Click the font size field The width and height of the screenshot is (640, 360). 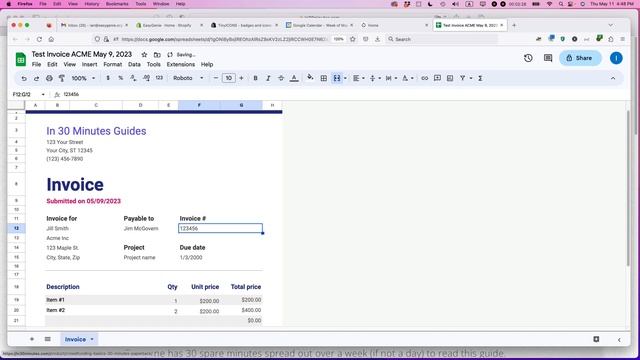229,78
